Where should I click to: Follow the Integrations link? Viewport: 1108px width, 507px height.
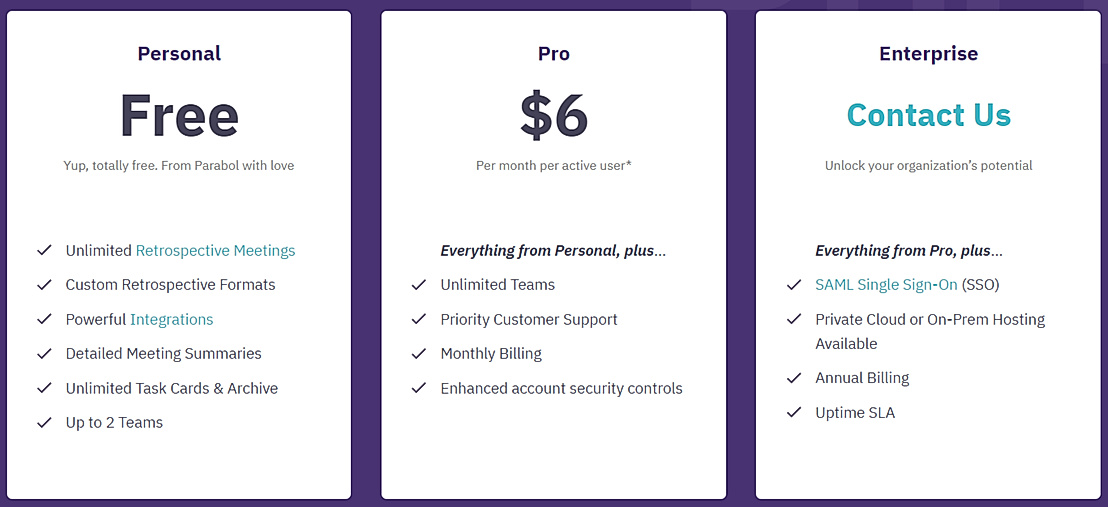171,319
